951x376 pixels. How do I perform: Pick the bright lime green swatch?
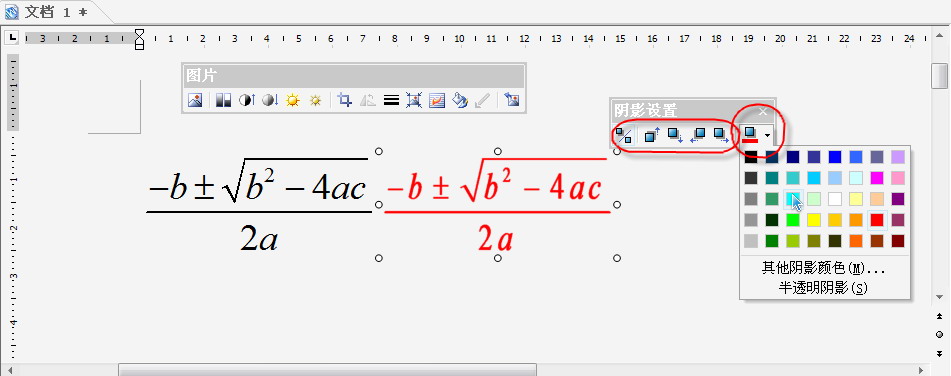[793, 220]
